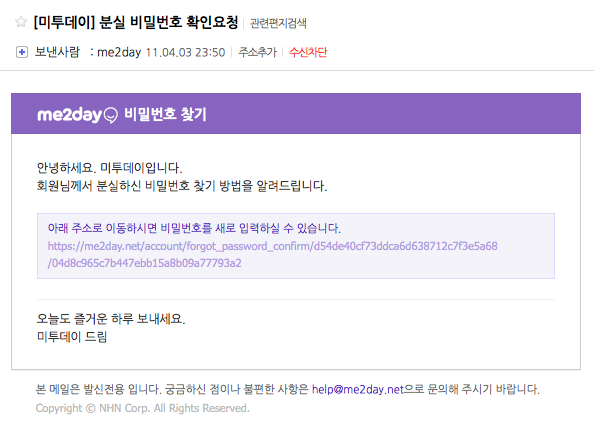The height and width of the screenshot is (435, 594).
Task: Select sender name me2day
Action: (x=119, y=52)
